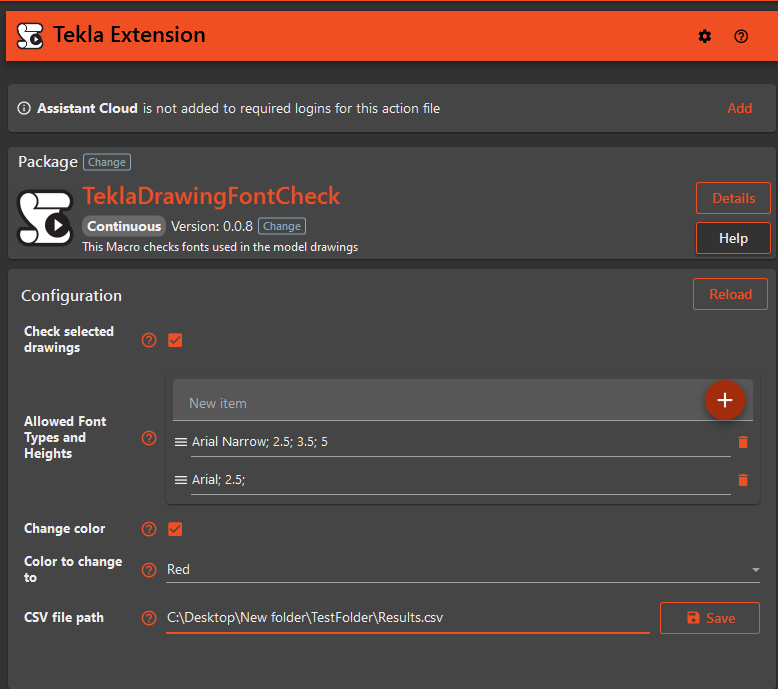Open the settings gear in header

(705, 36)
